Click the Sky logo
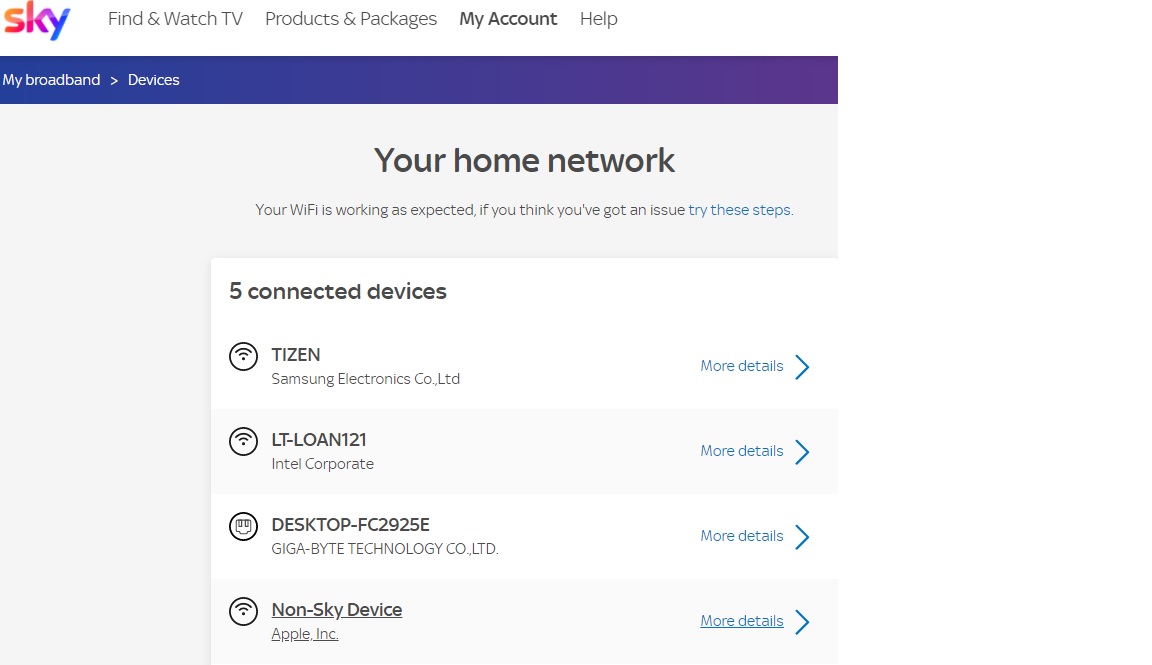 coord(36,19)
